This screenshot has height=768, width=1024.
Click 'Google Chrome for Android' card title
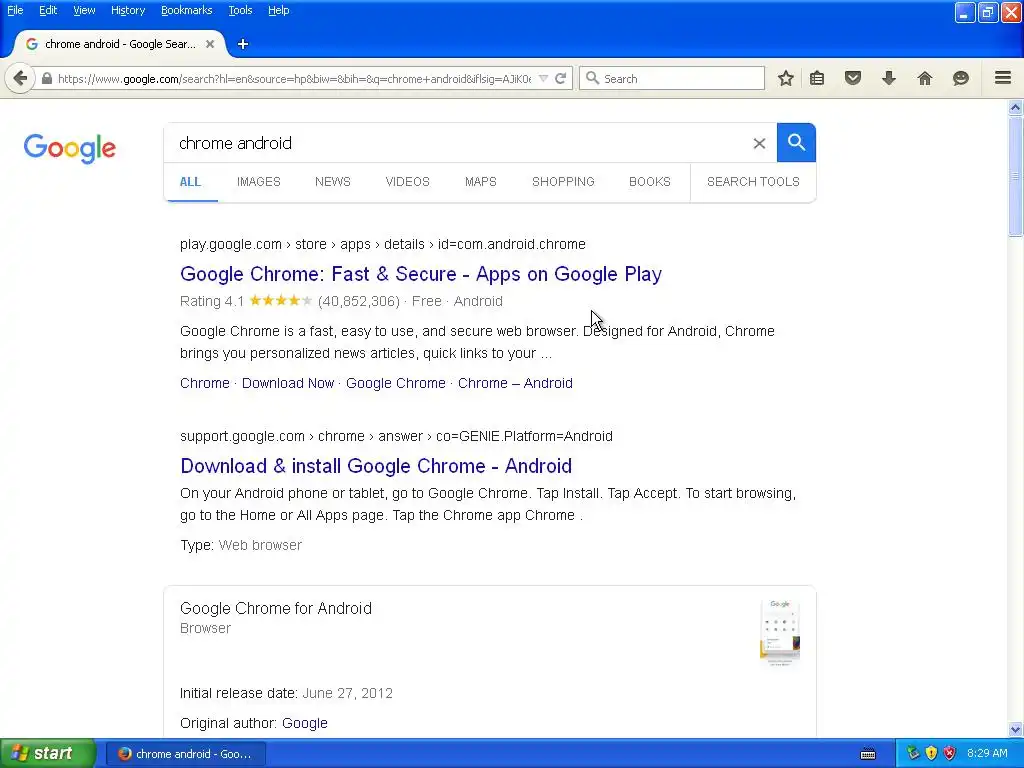point(276,608)
